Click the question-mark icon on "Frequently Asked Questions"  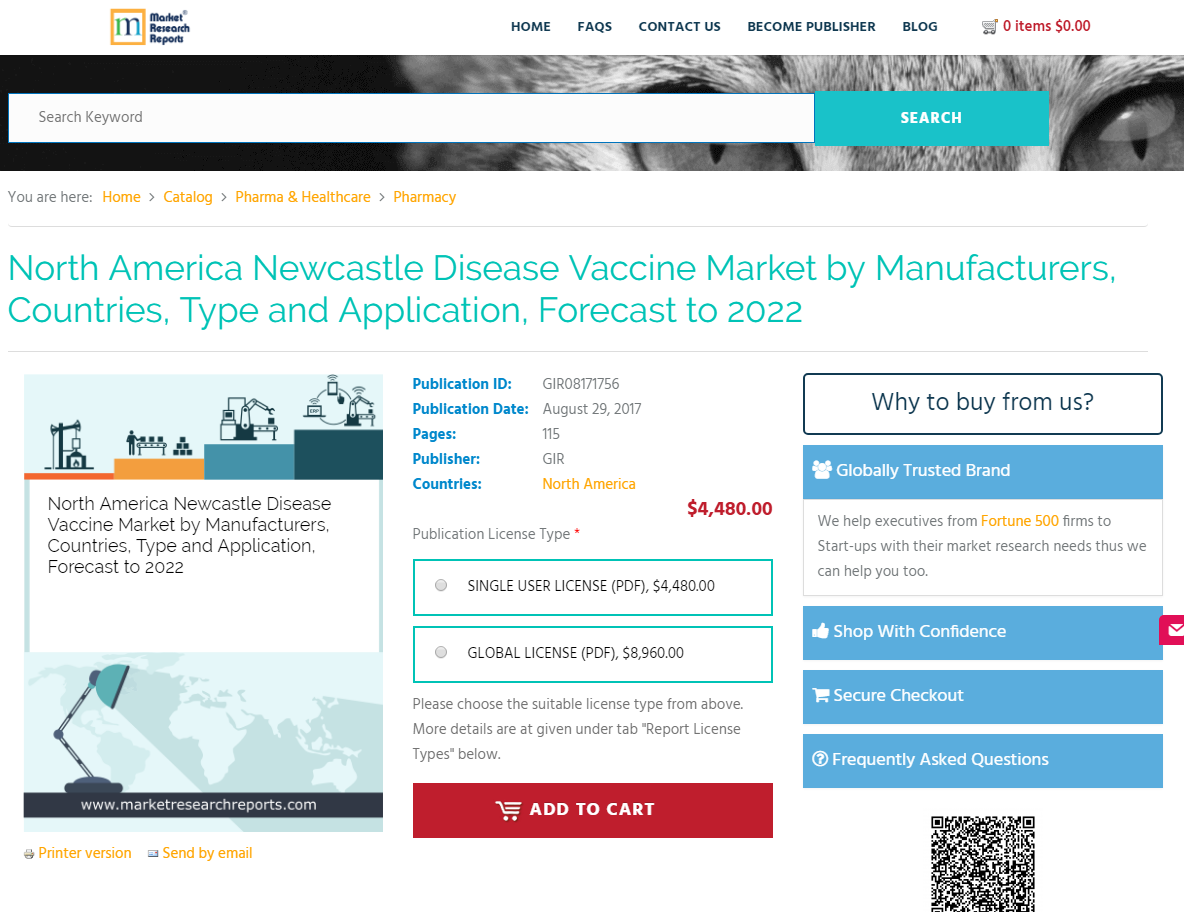pos(821,759)
